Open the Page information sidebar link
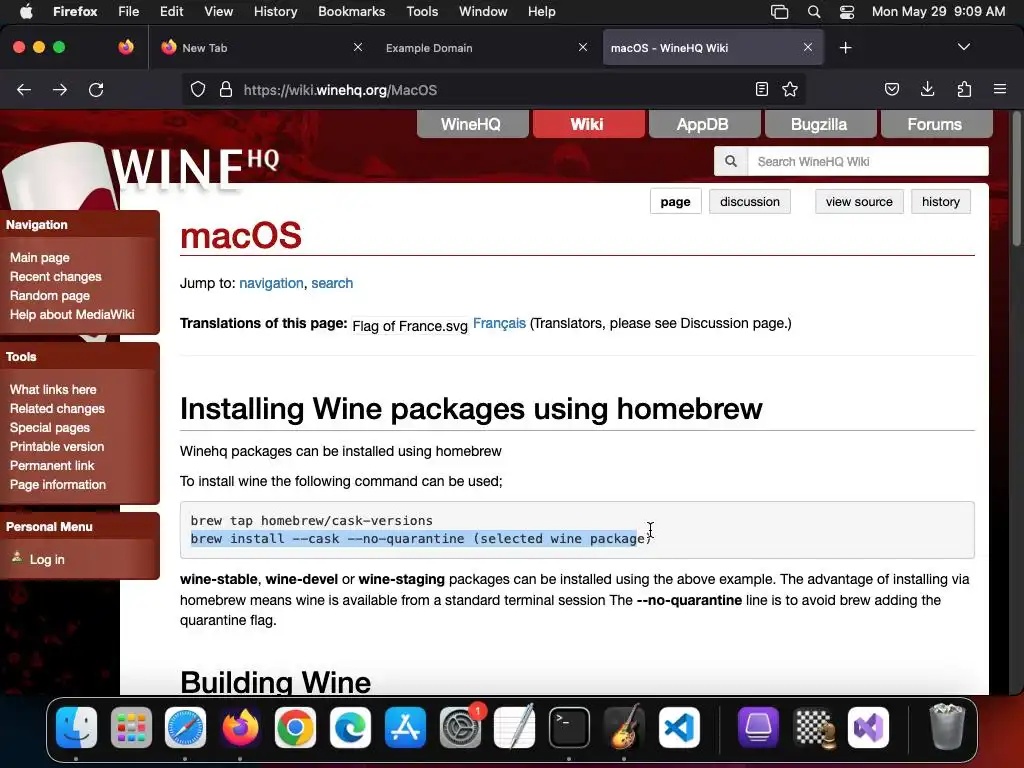The image size is (1024, 768). tap(57, 485)
